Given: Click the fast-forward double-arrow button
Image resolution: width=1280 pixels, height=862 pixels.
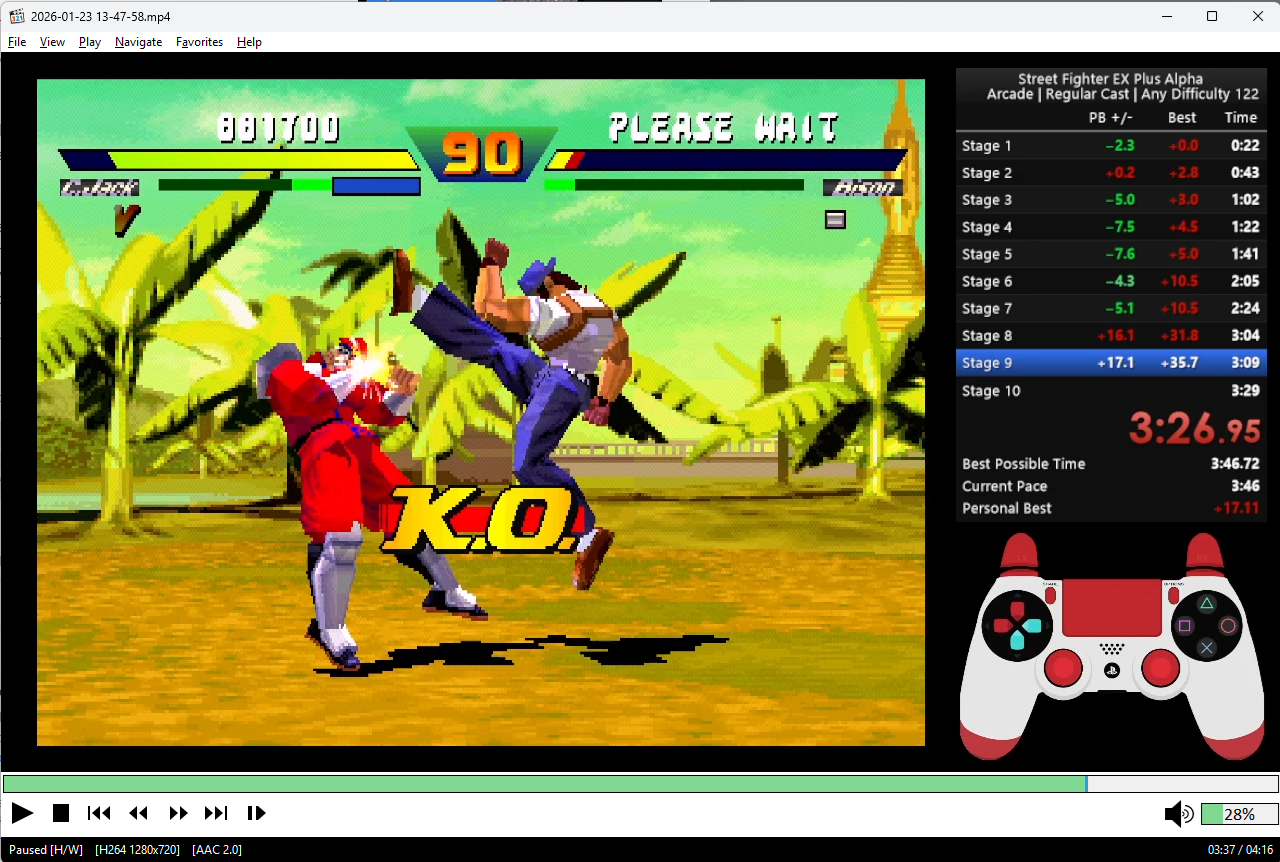Looking at the screenshot, I should tap(178, 813).
